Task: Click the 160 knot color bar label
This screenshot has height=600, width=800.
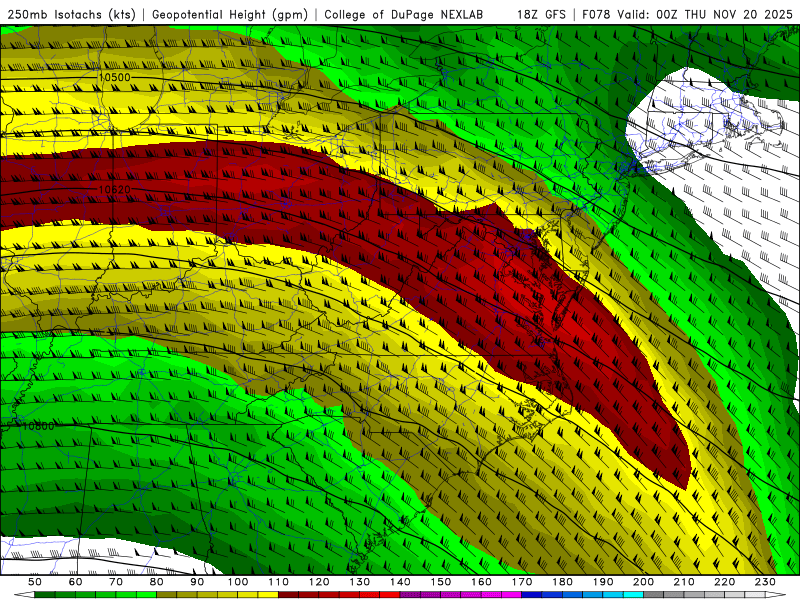Action: (x=481, y=582)
